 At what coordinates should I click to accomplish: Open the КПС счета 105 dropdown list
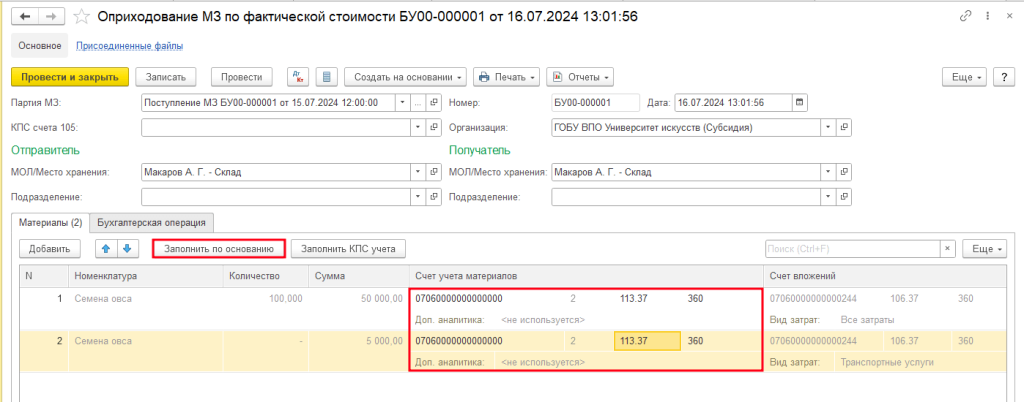[x=417, y=128]
